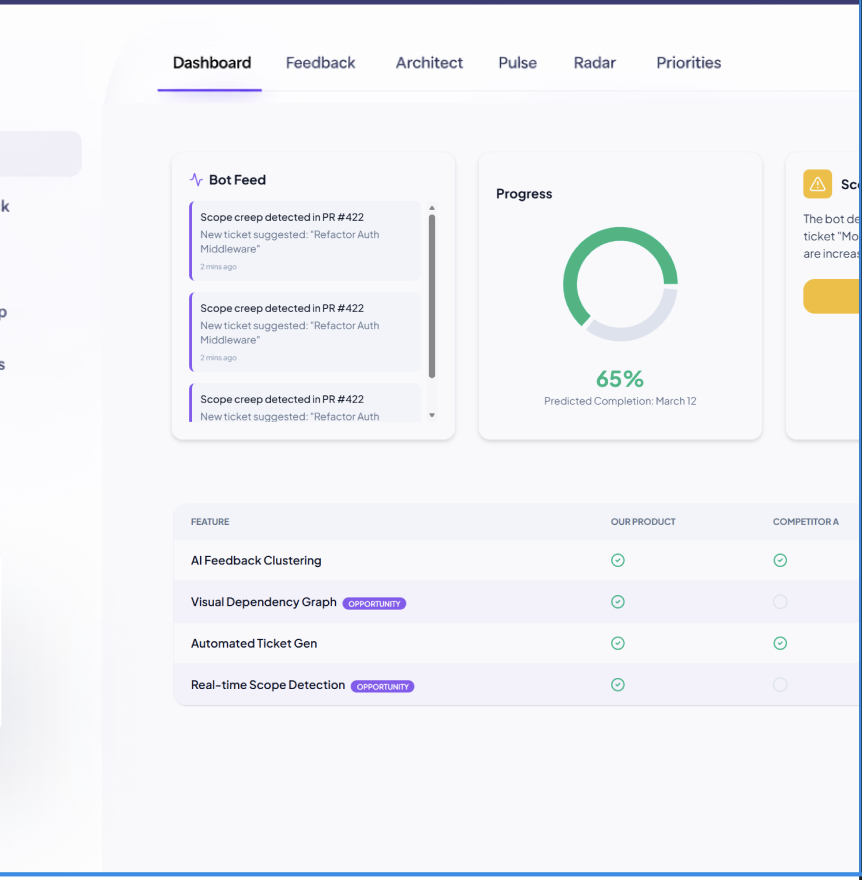Open the Architect tab

point(429,62)
